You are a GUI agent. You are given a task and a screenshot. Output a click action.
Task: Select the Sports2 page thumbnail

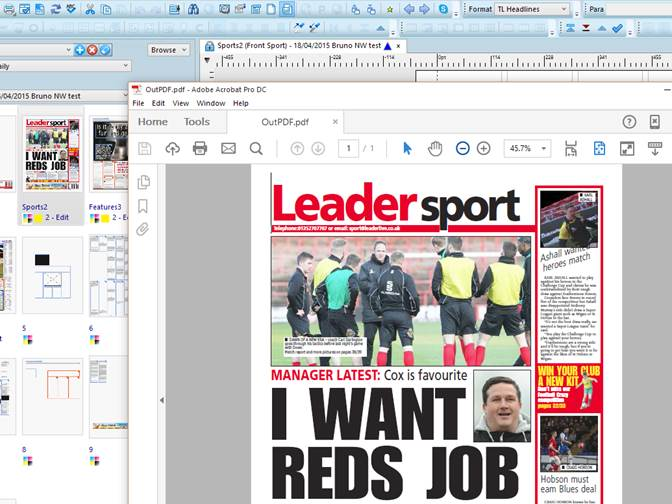point(52,155)
